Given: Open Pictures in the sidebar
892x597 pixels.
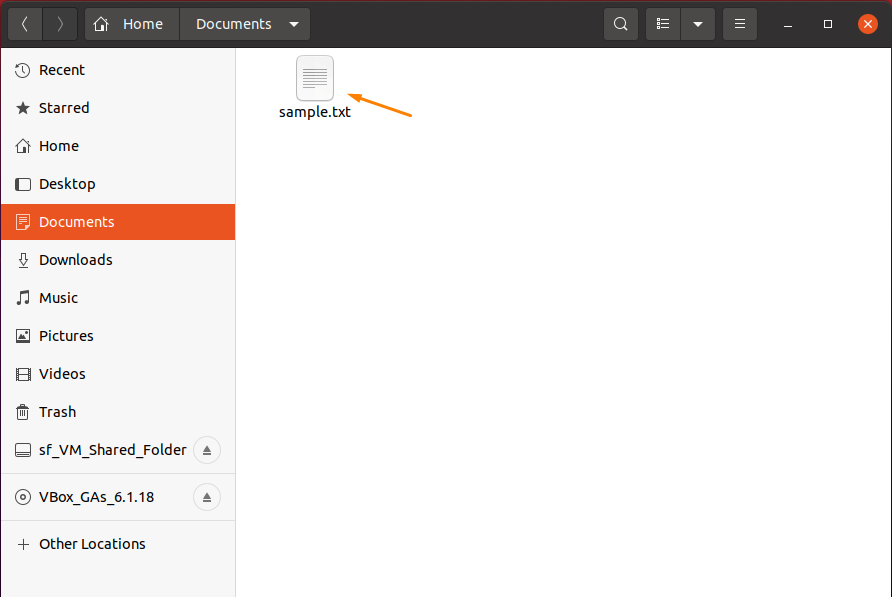Looking at the screenshot, I should pos(118,336).
